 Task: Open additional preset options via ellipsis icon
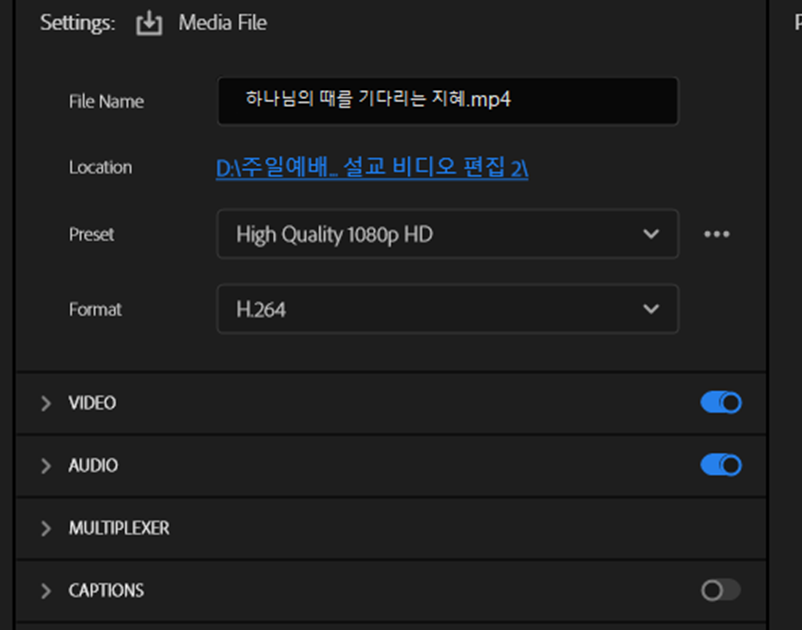coord(717,234)
